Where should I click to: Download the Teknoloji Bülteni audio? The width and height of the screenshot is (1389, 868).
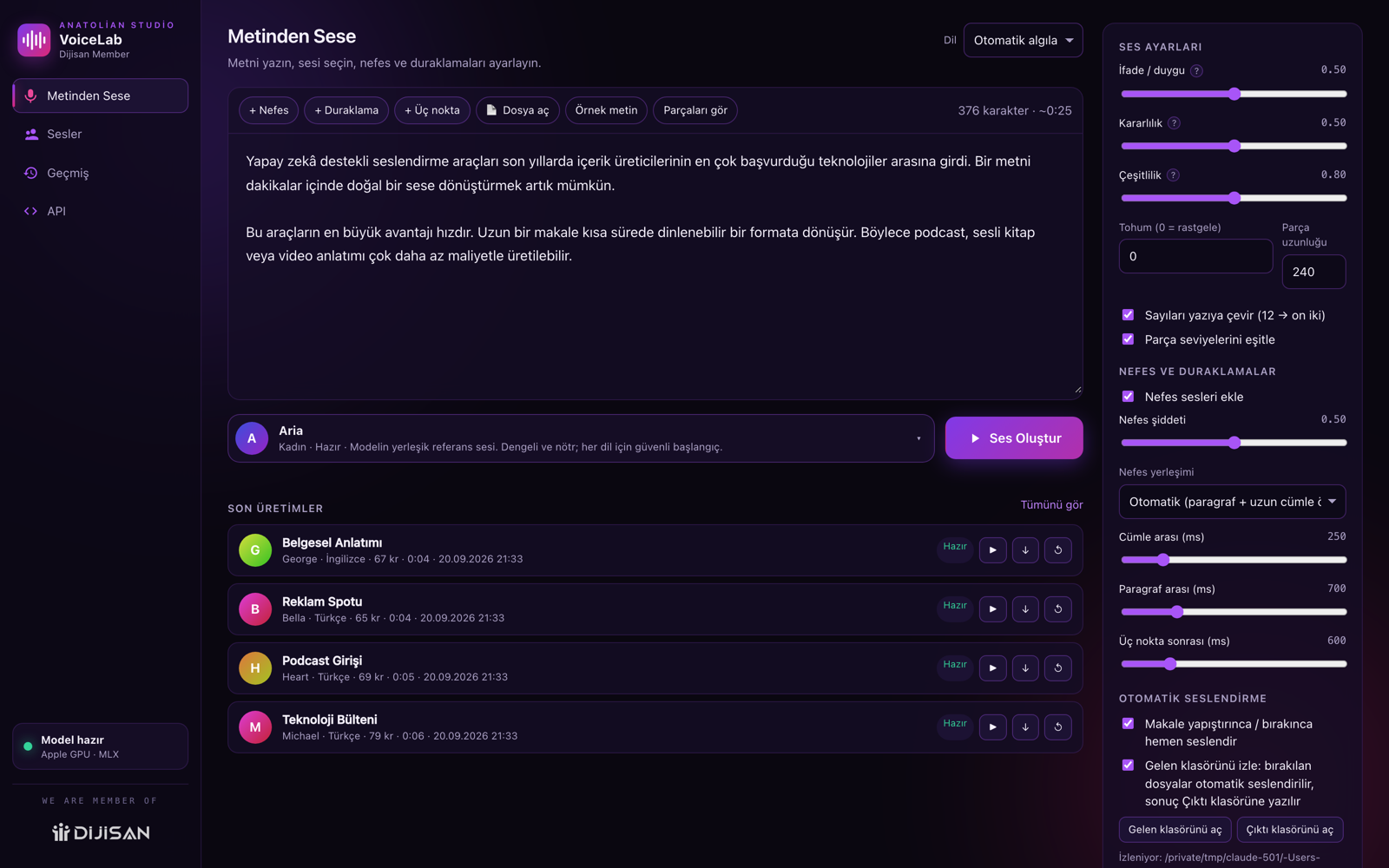[x=1025, y=727]
